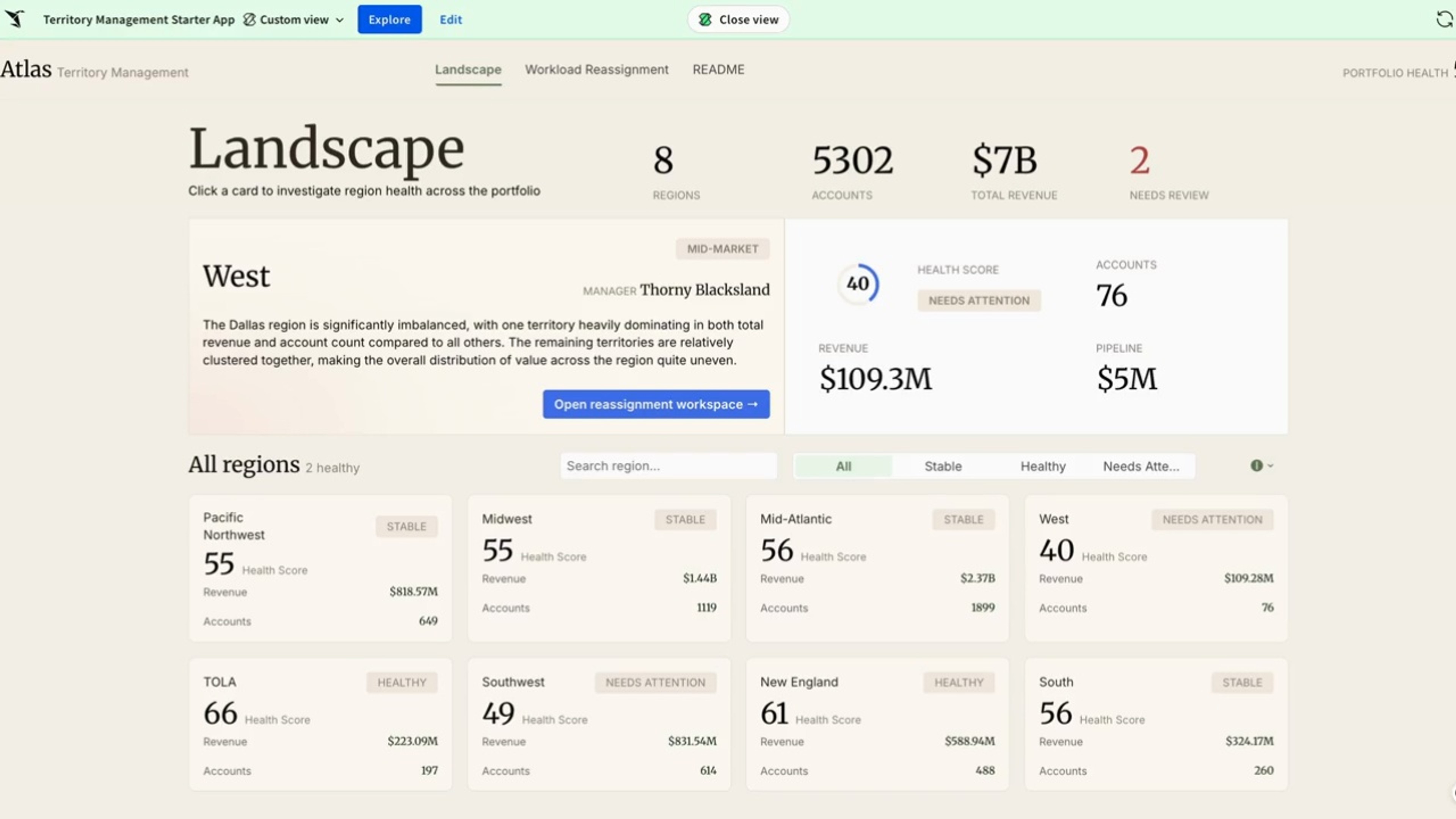The height and width of the screenshot is (819, 1456).
Task: Open the Midwest region card
Action: click(x=599, y=568)
